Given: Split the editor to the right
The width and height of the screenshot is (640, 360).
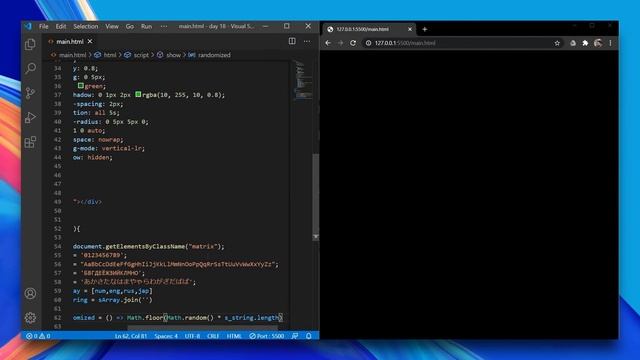Looking at the screenshot, I should point(292,41).
